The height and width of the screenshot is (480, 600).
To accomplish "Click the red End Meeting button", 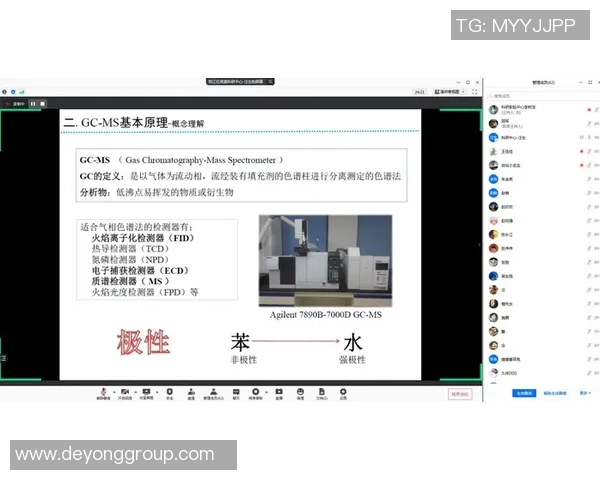I will click(460, 394).
